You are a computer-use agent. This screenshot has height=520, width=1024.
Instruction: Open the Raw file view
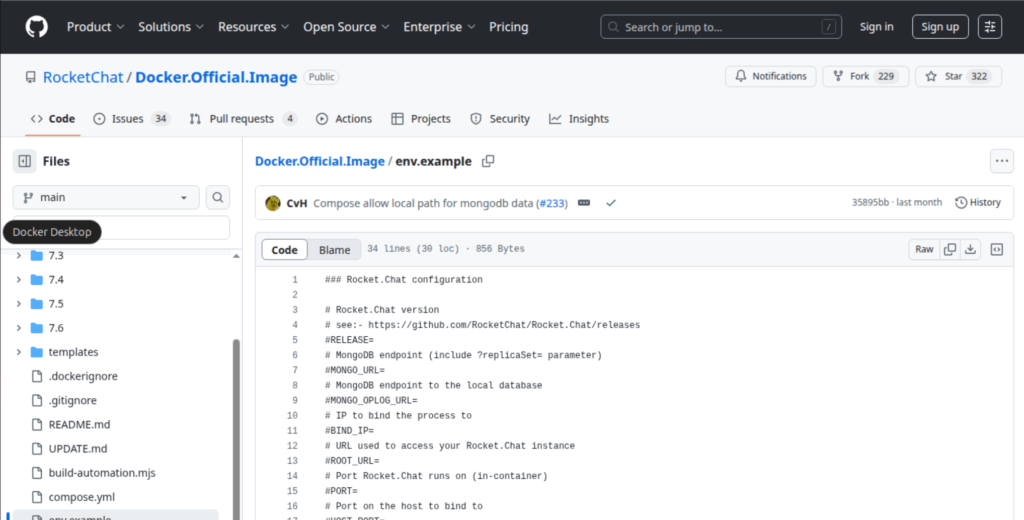(x=924, y=249)
